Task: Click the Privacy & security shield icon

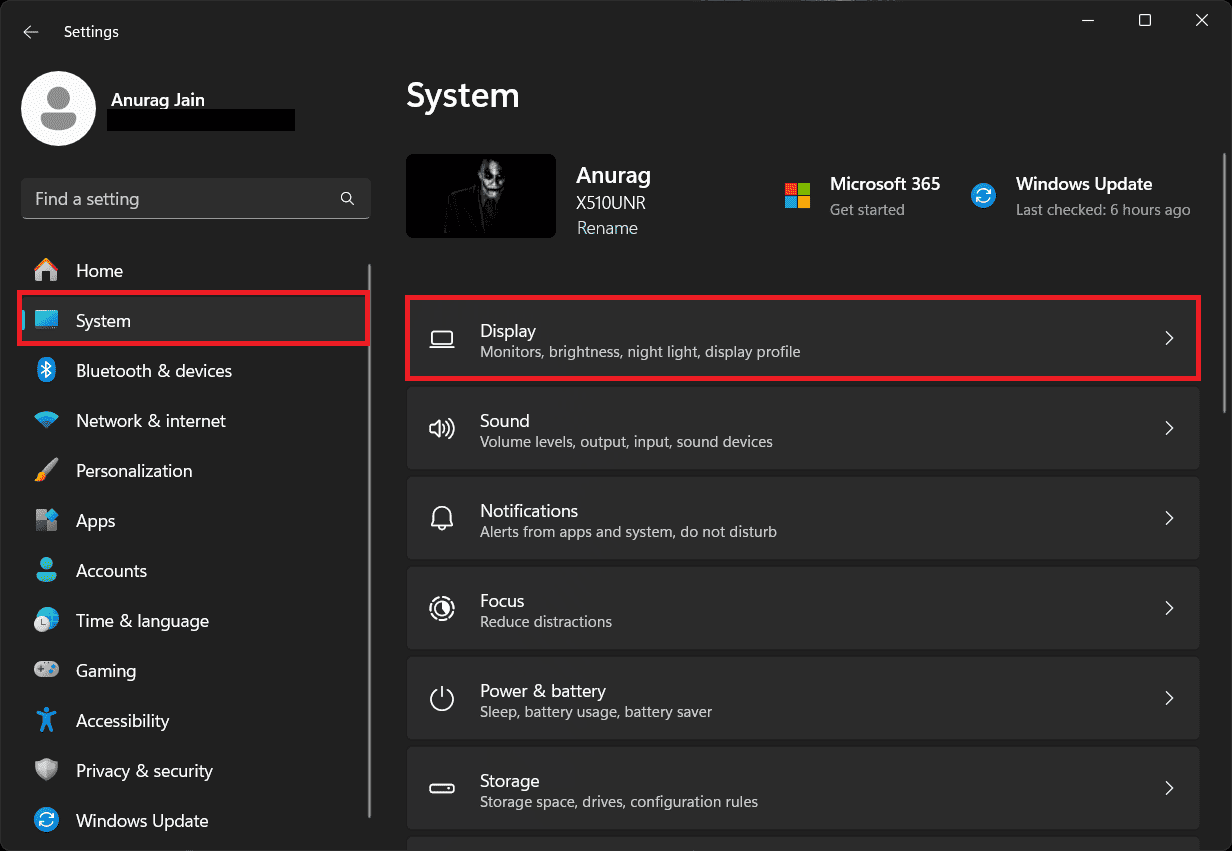Action: 46,770
